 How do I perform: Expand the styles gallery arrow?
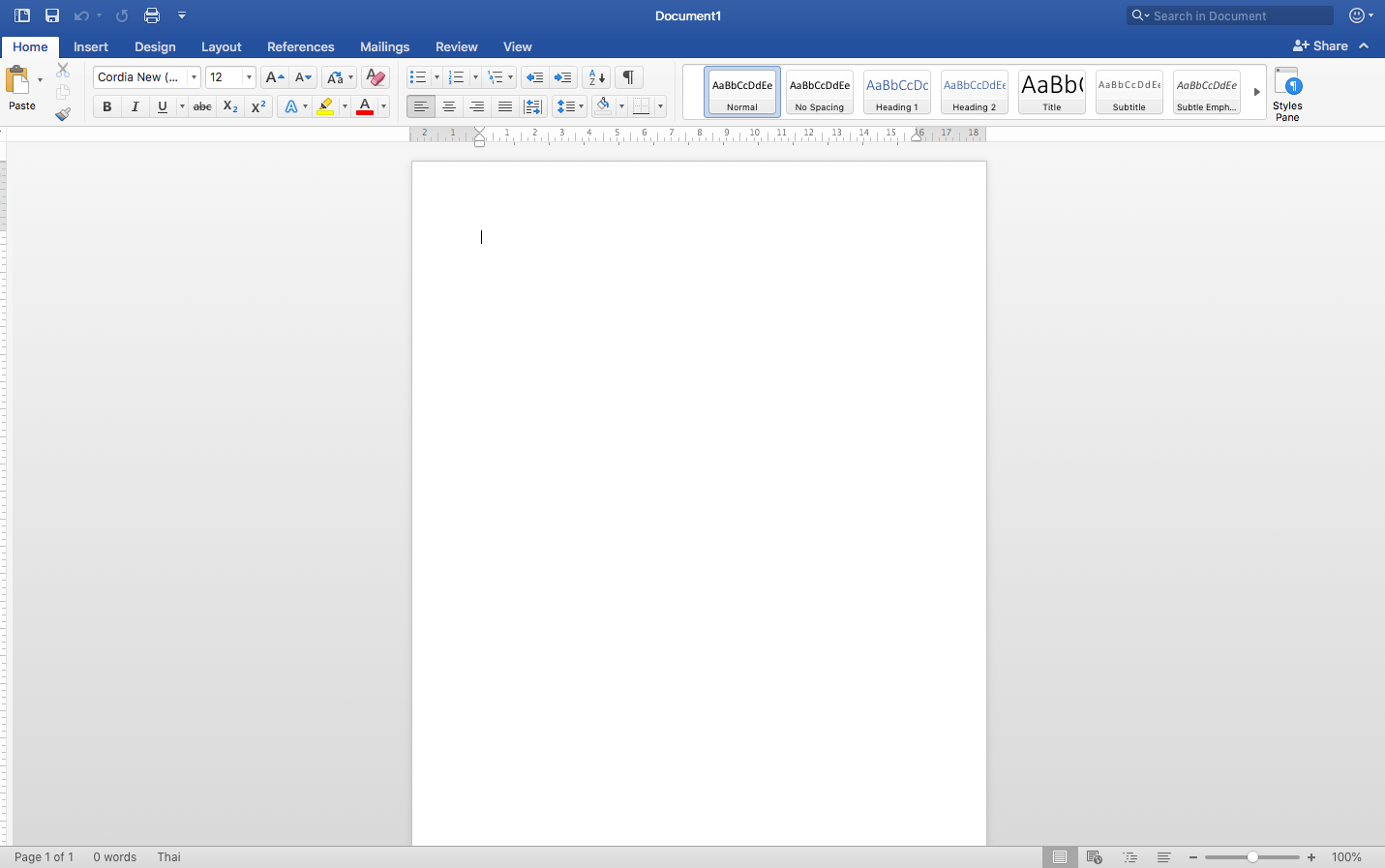click(1256, 92)
